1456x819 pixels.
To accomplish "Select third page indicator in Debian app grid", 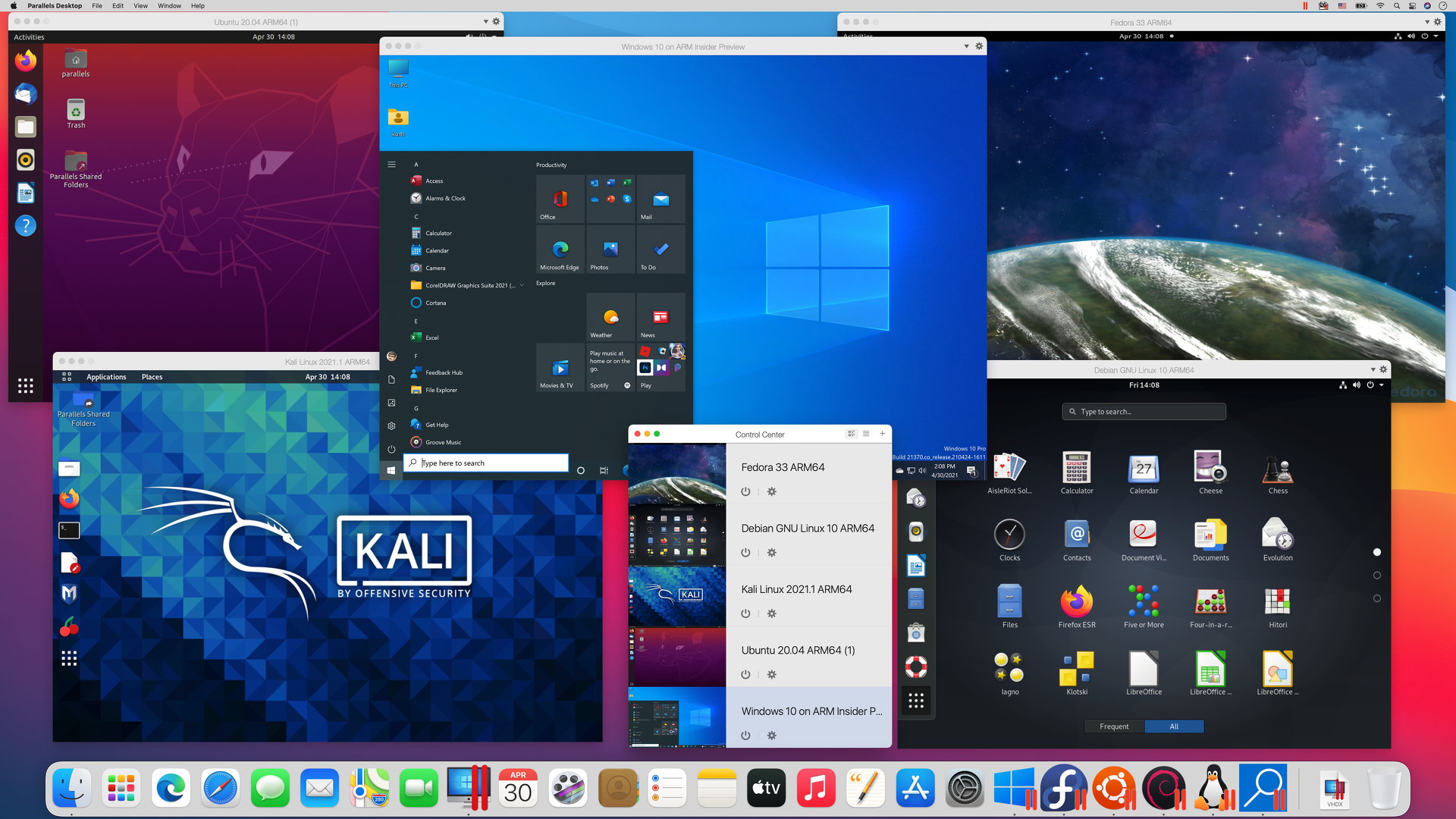I will pyautogui.click(x=1377, y=598).
